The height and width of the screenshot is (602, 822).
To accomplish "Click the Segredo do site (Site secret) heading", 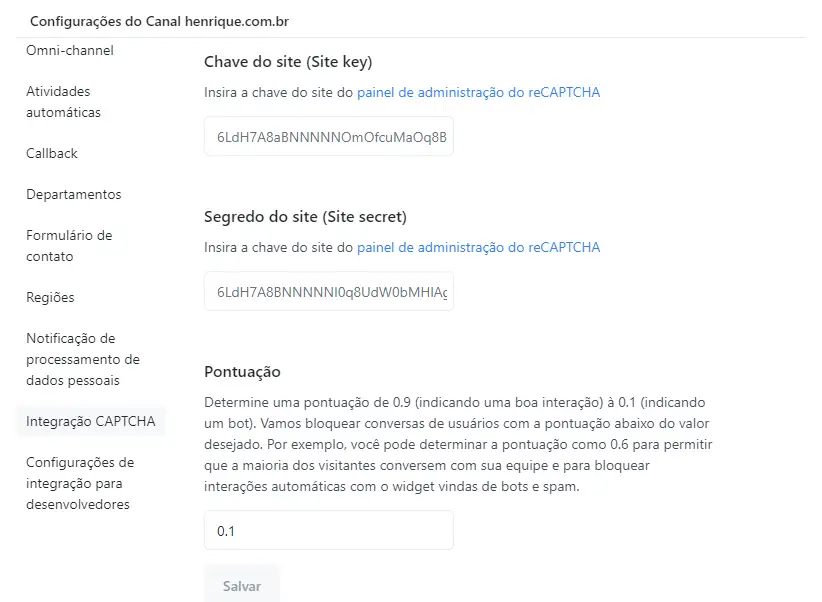I will (305, 217).
